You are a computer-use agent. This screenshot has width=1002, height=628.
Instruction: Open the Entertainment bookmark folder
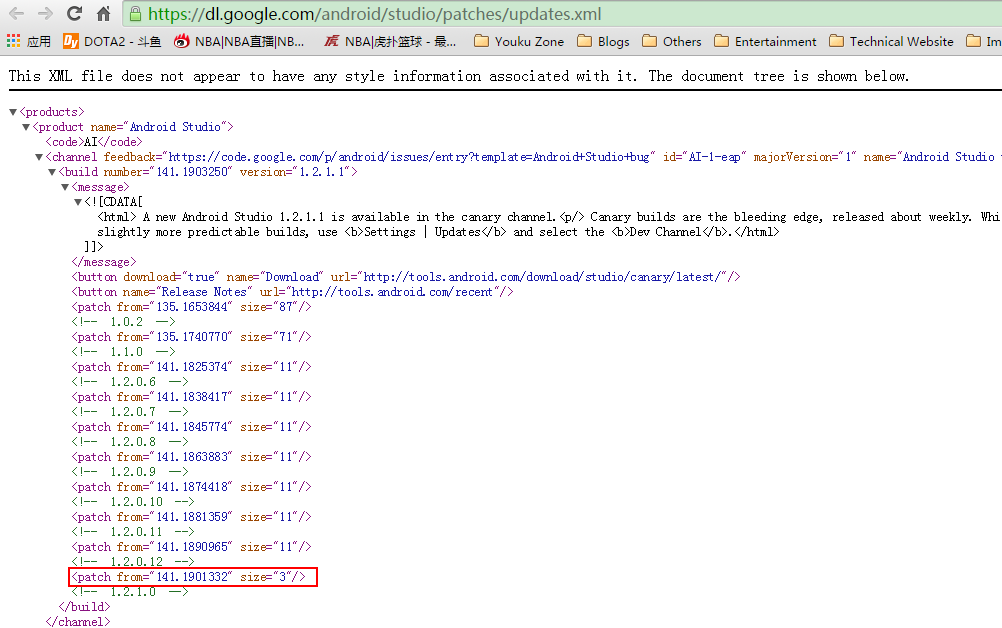(765, 41)
